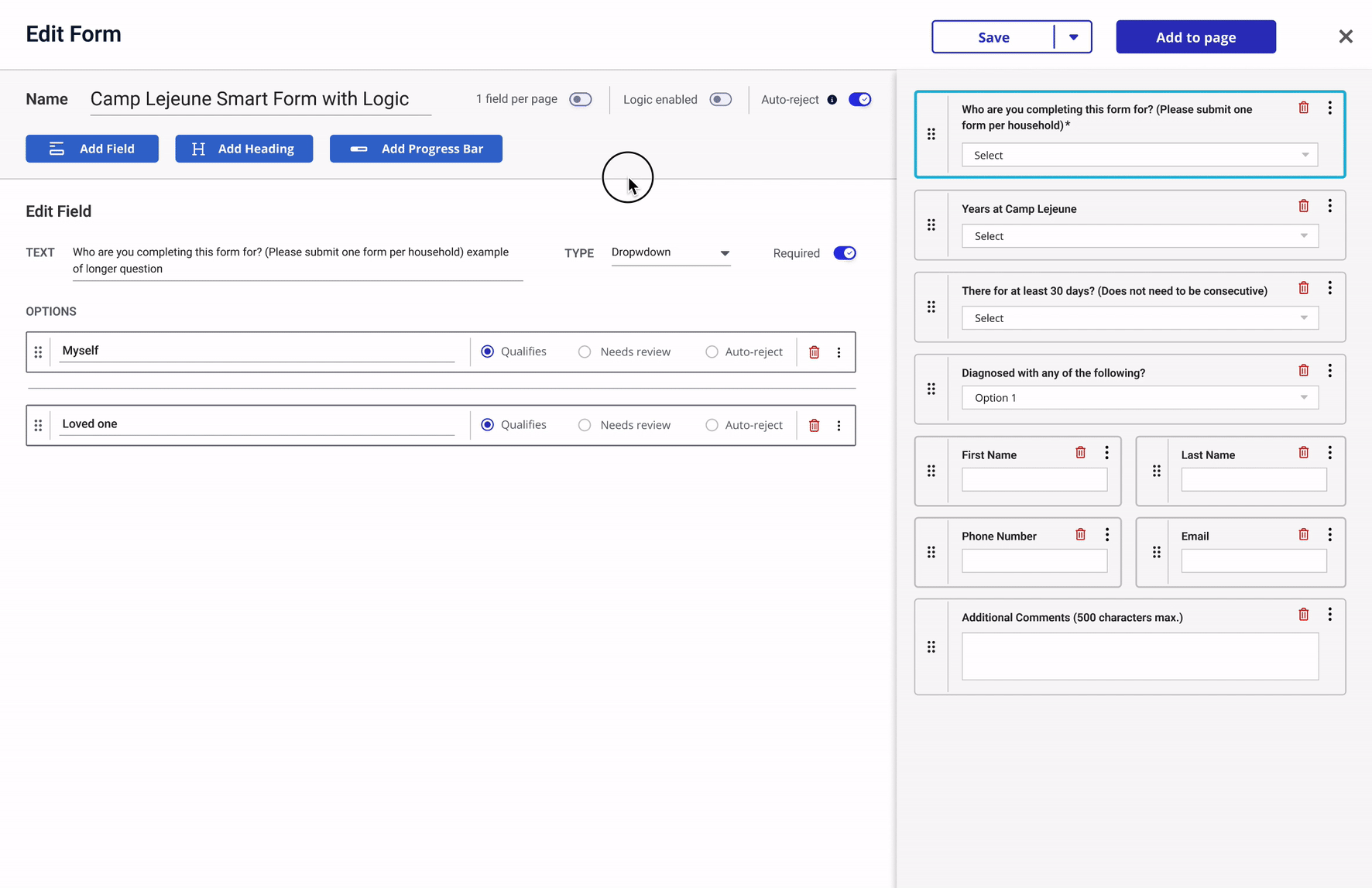This screenshot has width=1372, height=888.
Task: Delete the Email field
Action: pos(1304,534)
